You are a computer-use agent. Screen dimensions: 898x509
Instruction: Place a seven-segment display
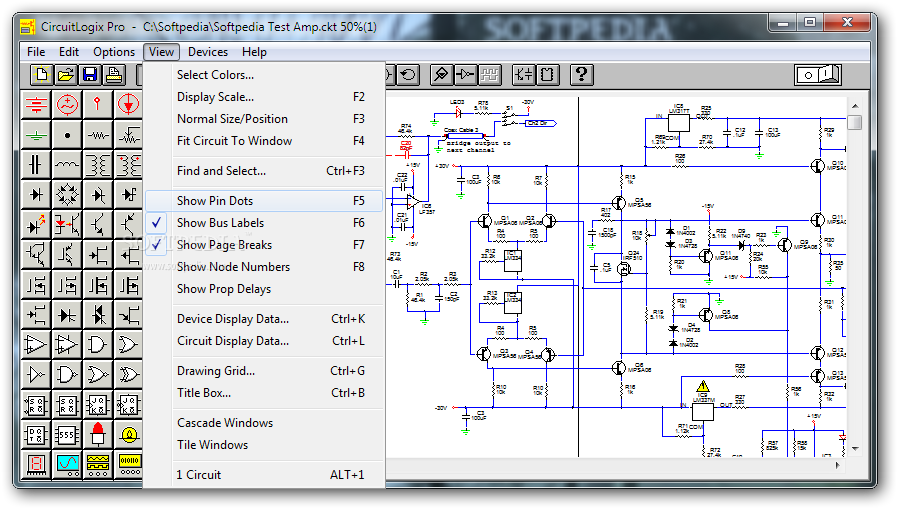[36, 464]
